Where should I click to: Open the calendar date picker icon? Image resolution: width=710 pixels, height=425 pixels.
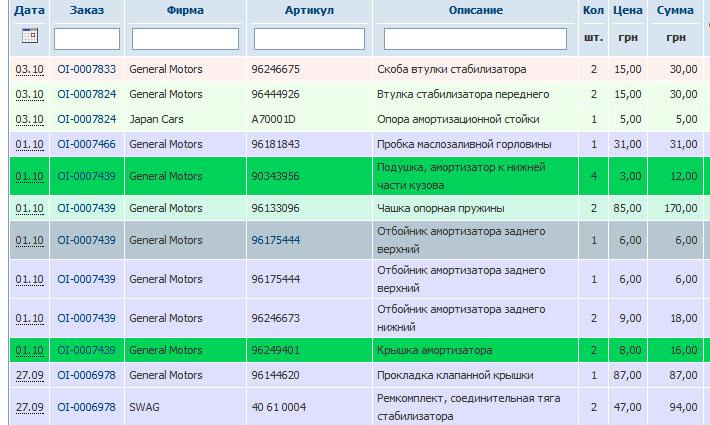[30, 35]
